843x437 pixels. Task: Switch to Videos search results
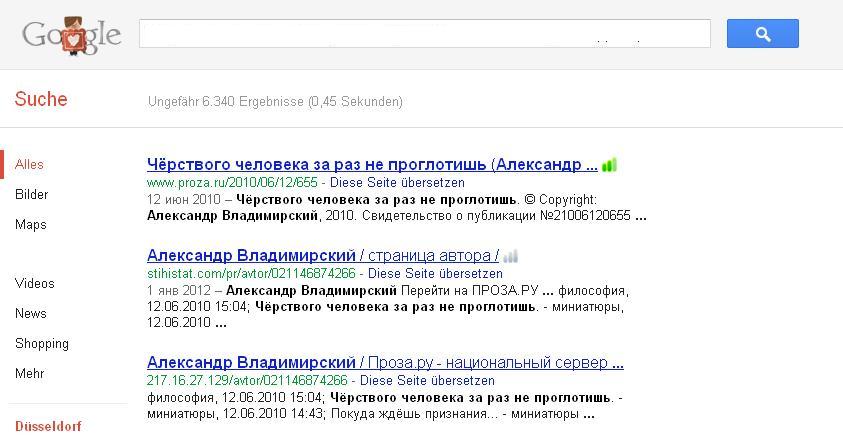34,283
